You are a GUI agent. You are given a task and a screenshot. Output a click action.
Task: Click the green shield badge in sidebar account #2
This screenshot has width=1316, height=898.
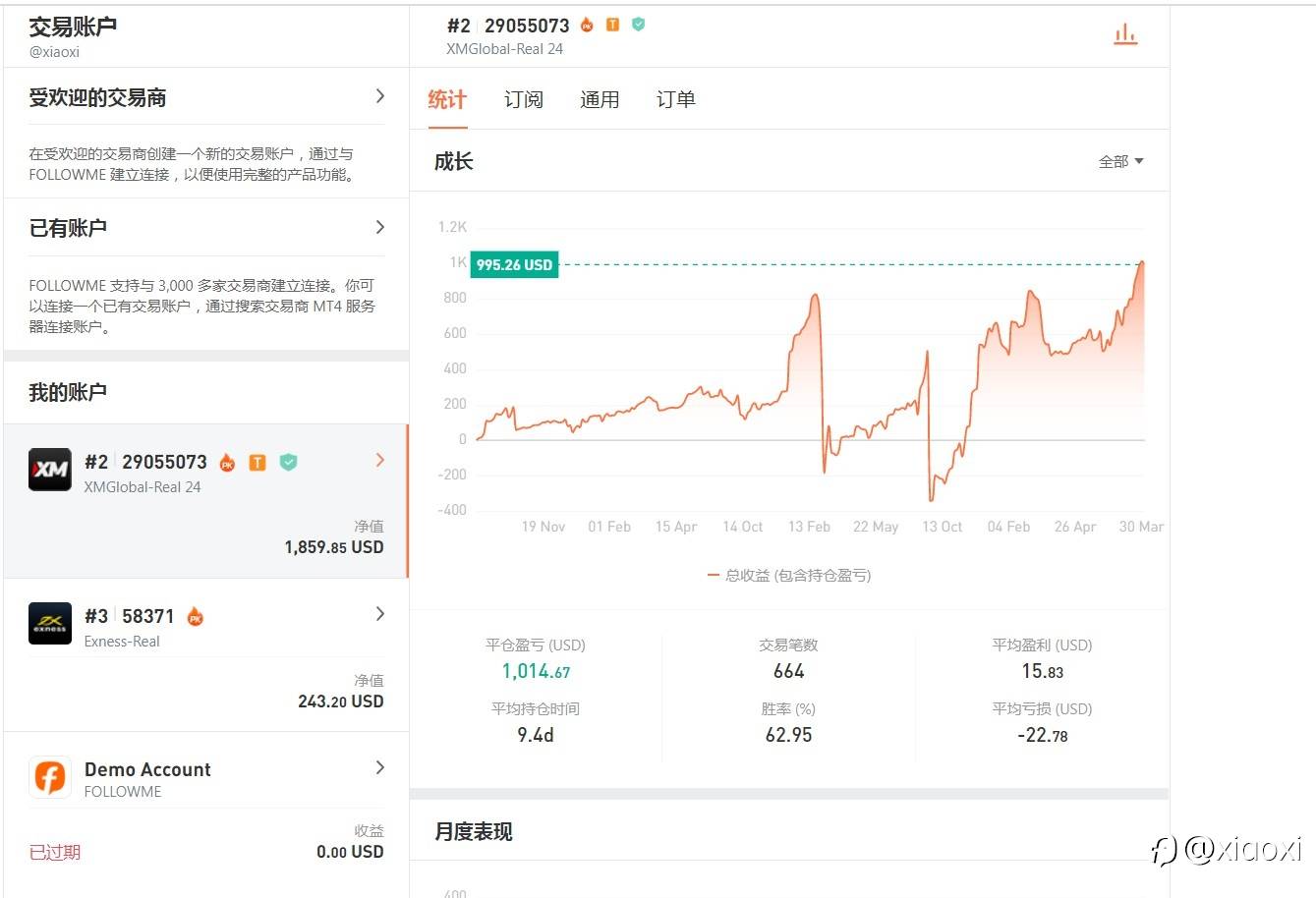[x=288, y=462]
